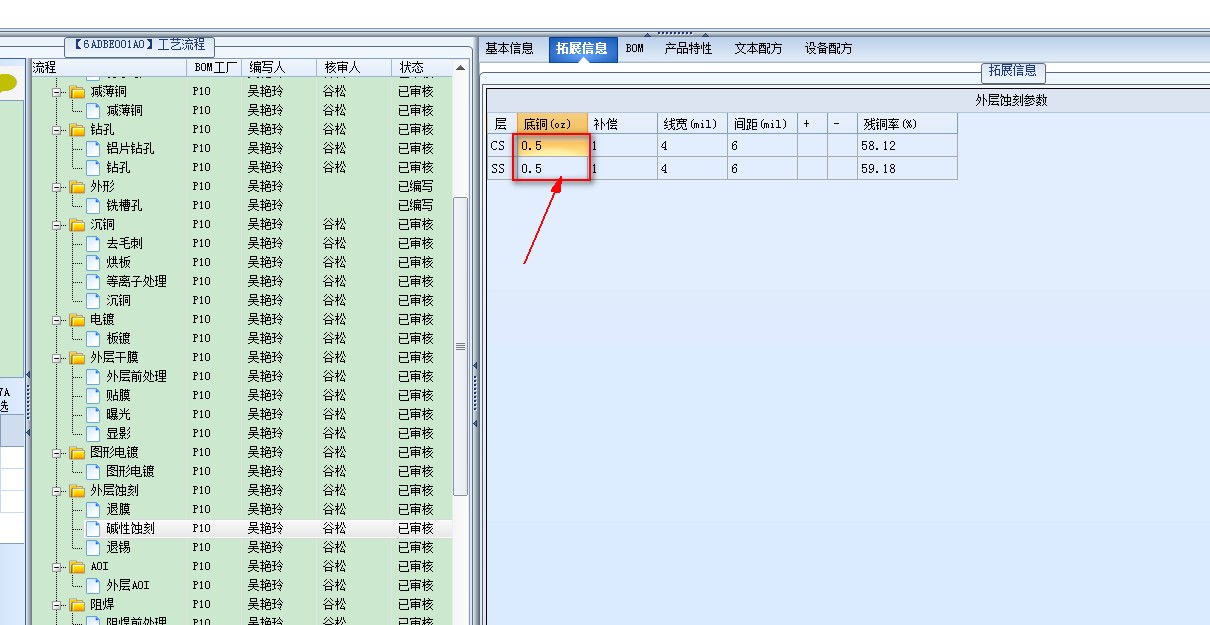
Task: Click the document icon of 显影
Action: click(x=94, y=433)
